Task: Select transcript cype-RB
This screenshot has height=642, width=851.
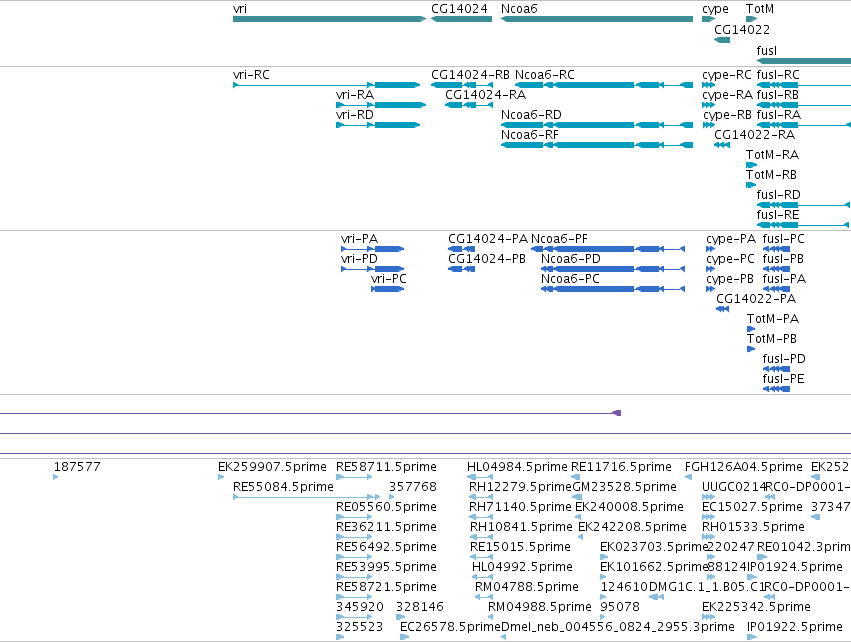Action: pyautogui.click(x=709, y=125)
